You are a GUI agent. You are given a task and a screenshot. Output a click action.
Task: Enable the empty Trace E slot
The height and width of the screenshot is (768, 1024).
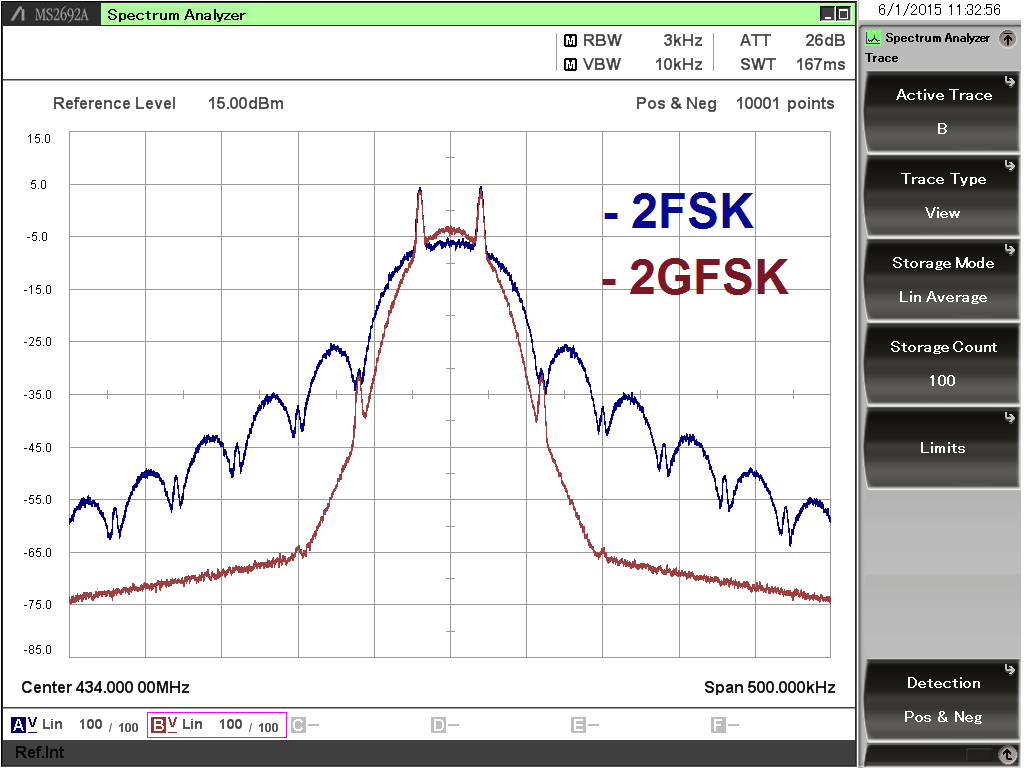tap(580, 724)
